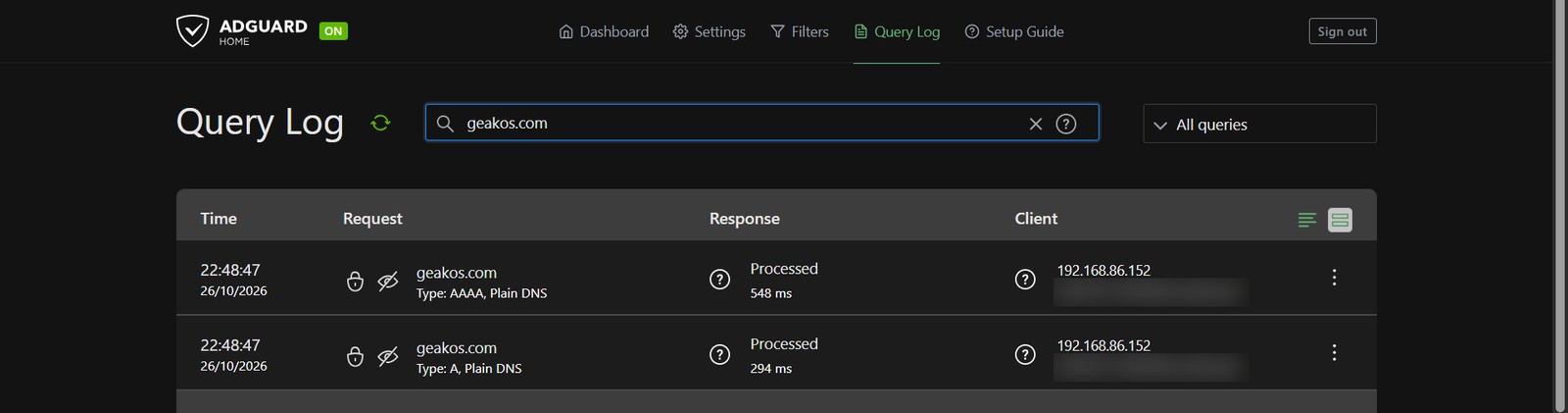Click the lock icon in the AAAA row

tap(356, 282)
